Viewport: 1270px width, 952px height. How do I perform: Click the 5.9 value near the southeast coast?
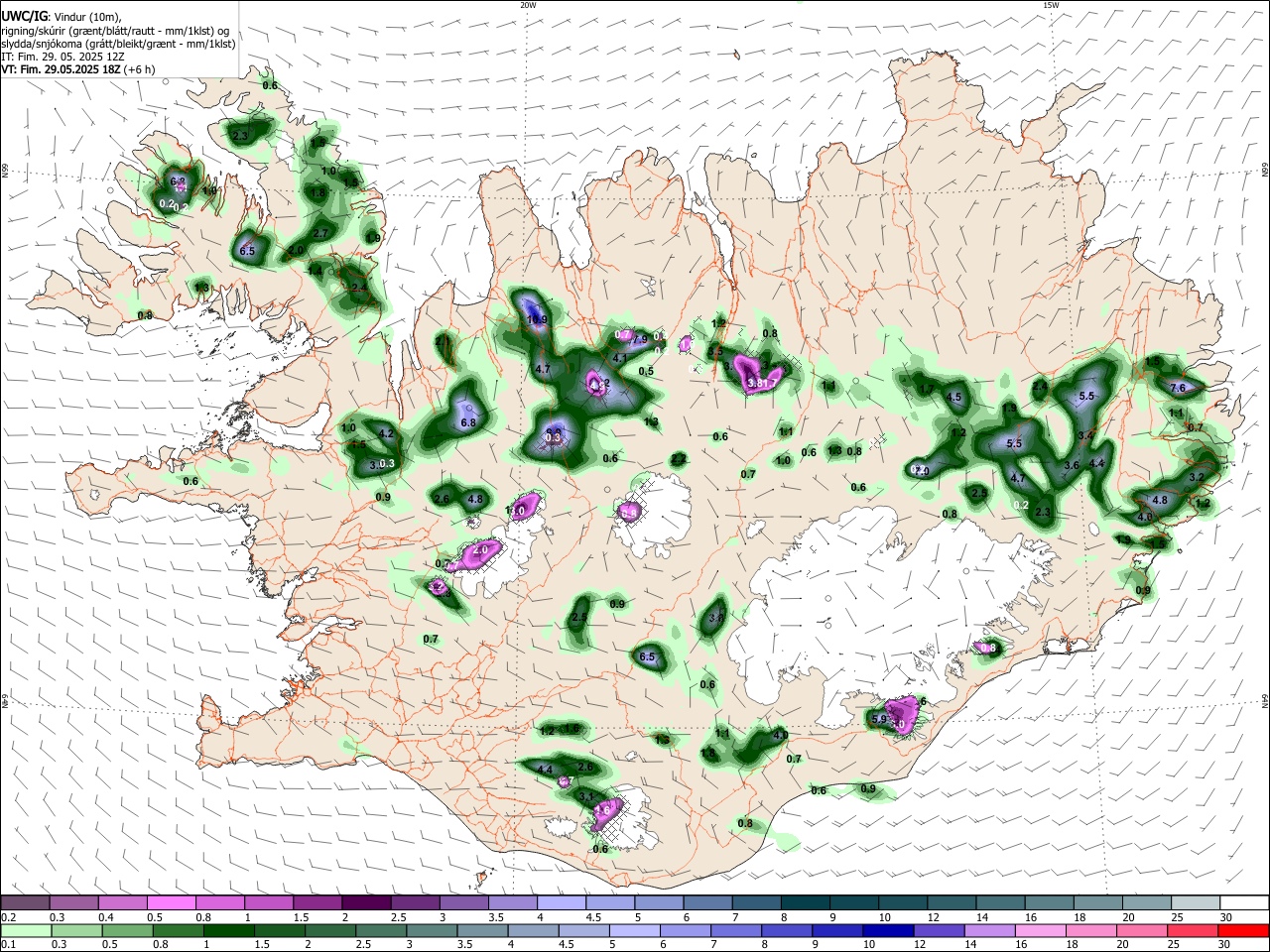click(x=878, y=719)
